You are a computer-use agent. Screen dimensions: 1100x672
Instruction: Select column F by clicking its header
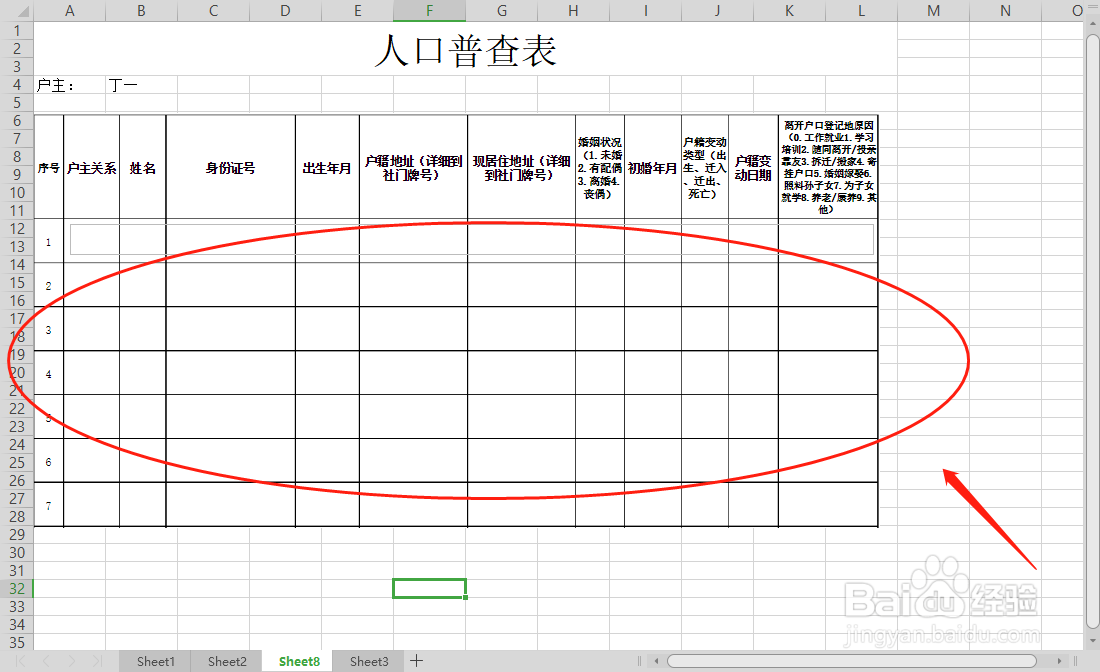(429, 10)
